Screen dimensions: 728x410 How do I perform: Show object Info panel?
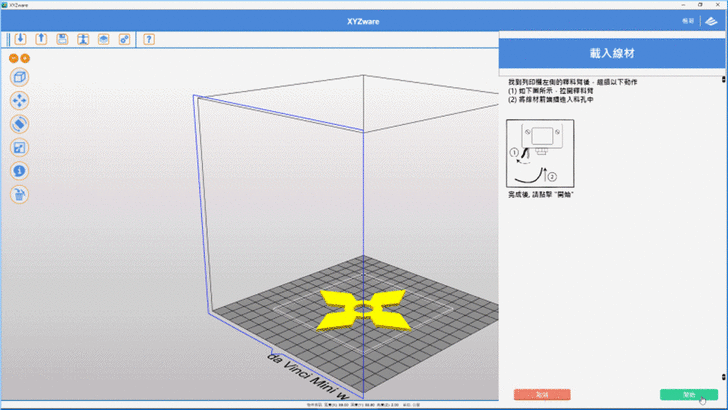point(19,171)
